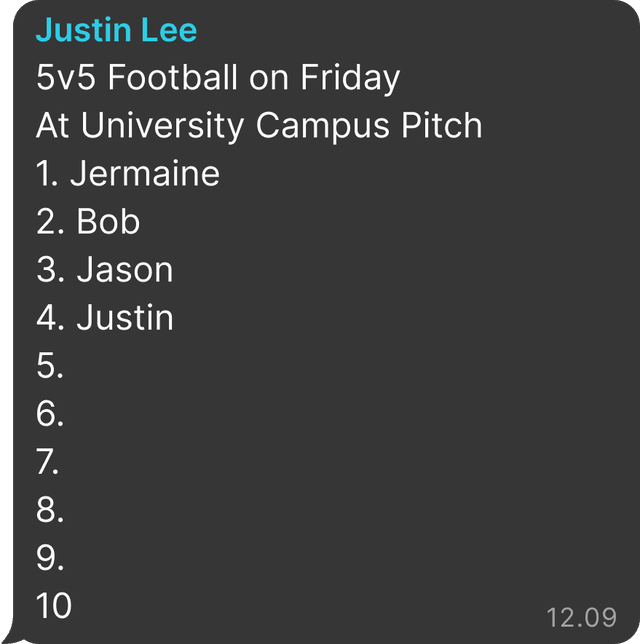Image resolution: width=640 pixels, height=644 pixels.
Task: Select list entry "3. Jason"
Action: pyautogui.click(x=105, y=270)
